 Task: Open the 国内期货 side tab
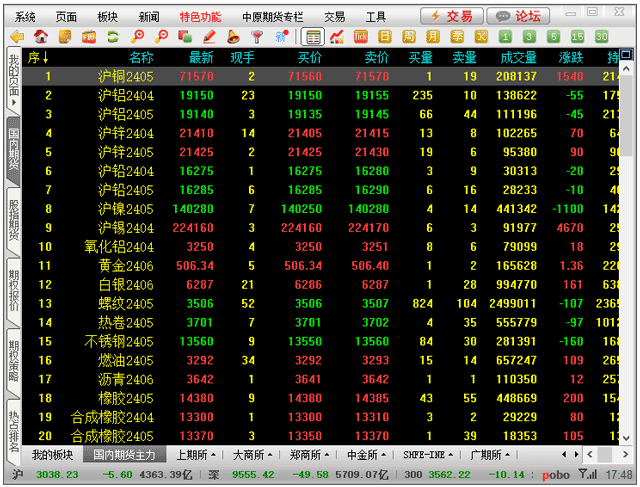point(14,151)
